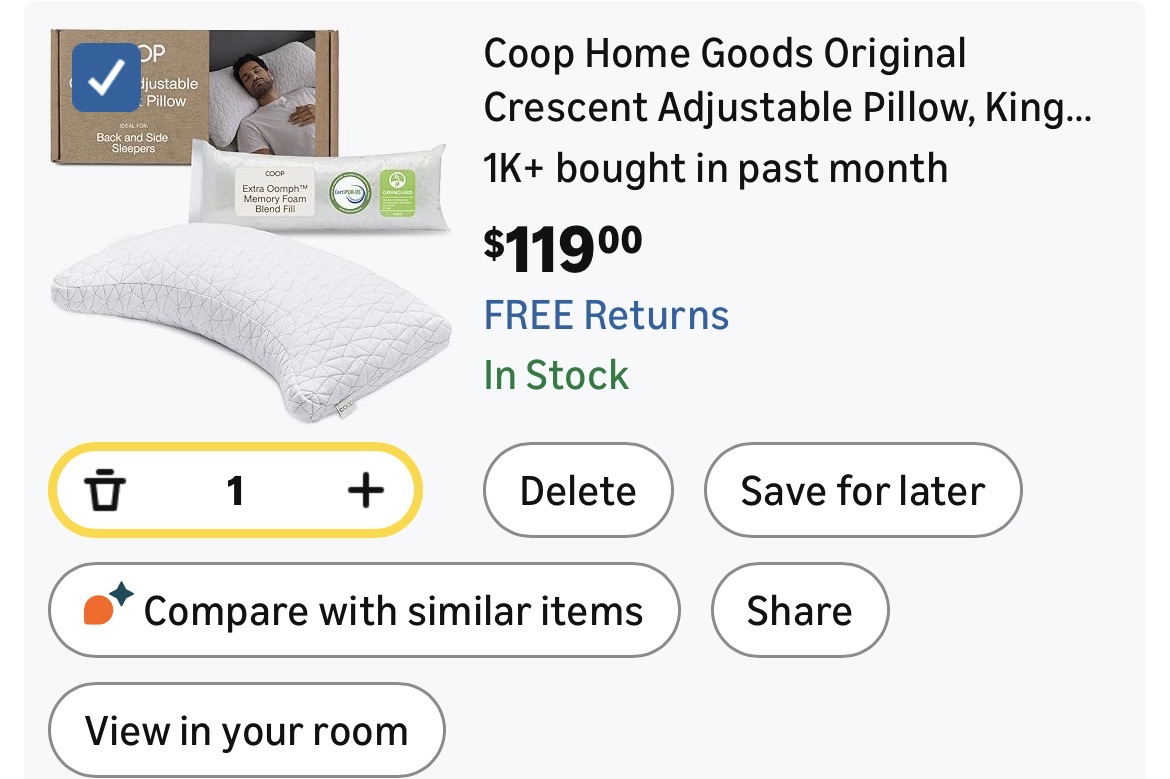Viewport: 1170px width, 779px height.
Task: Increase quantity with the plus icon
Action: click(366, 490)
